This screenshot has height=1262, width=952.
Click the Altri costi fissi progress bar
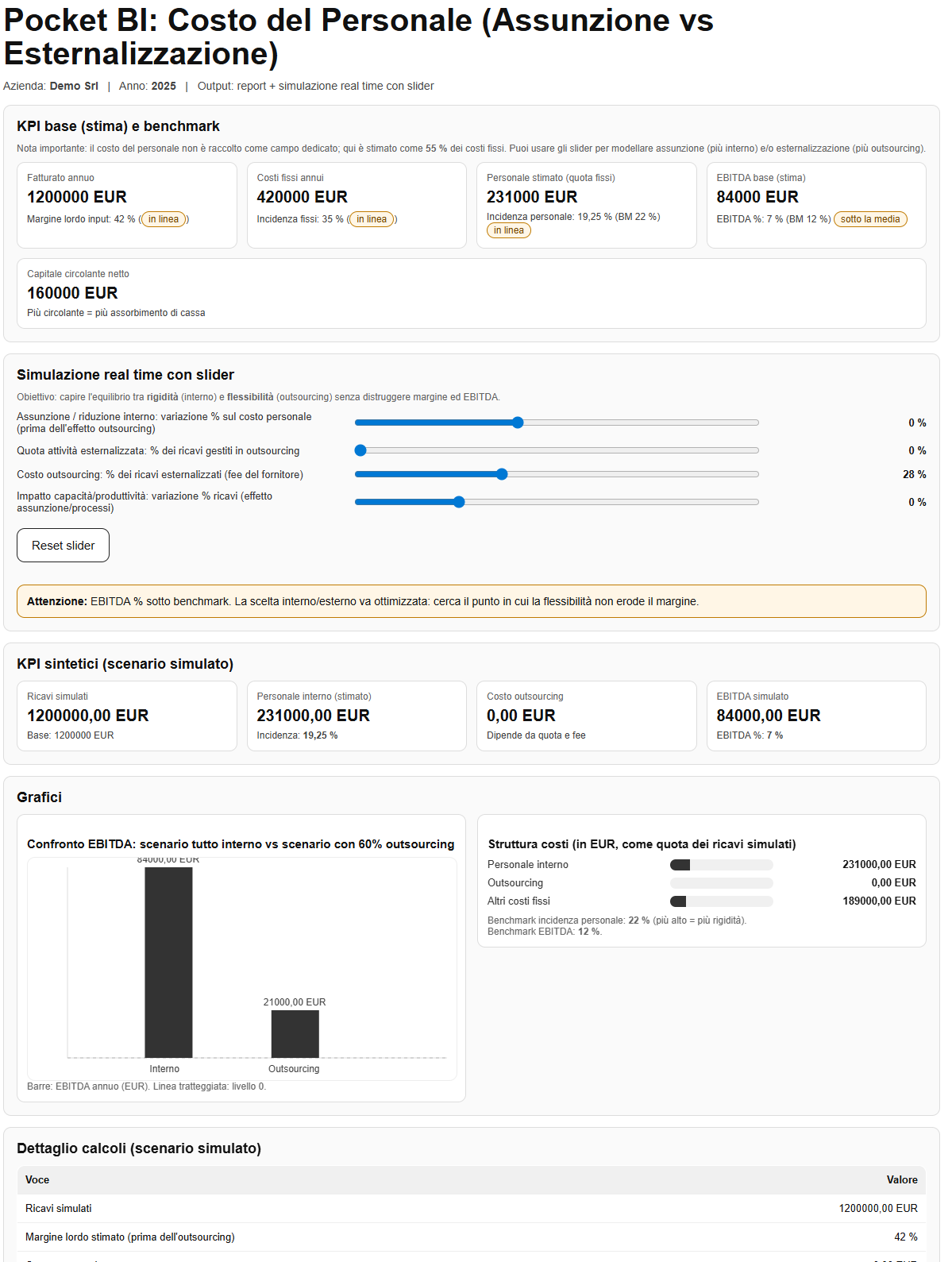click(x=721, y=901)
